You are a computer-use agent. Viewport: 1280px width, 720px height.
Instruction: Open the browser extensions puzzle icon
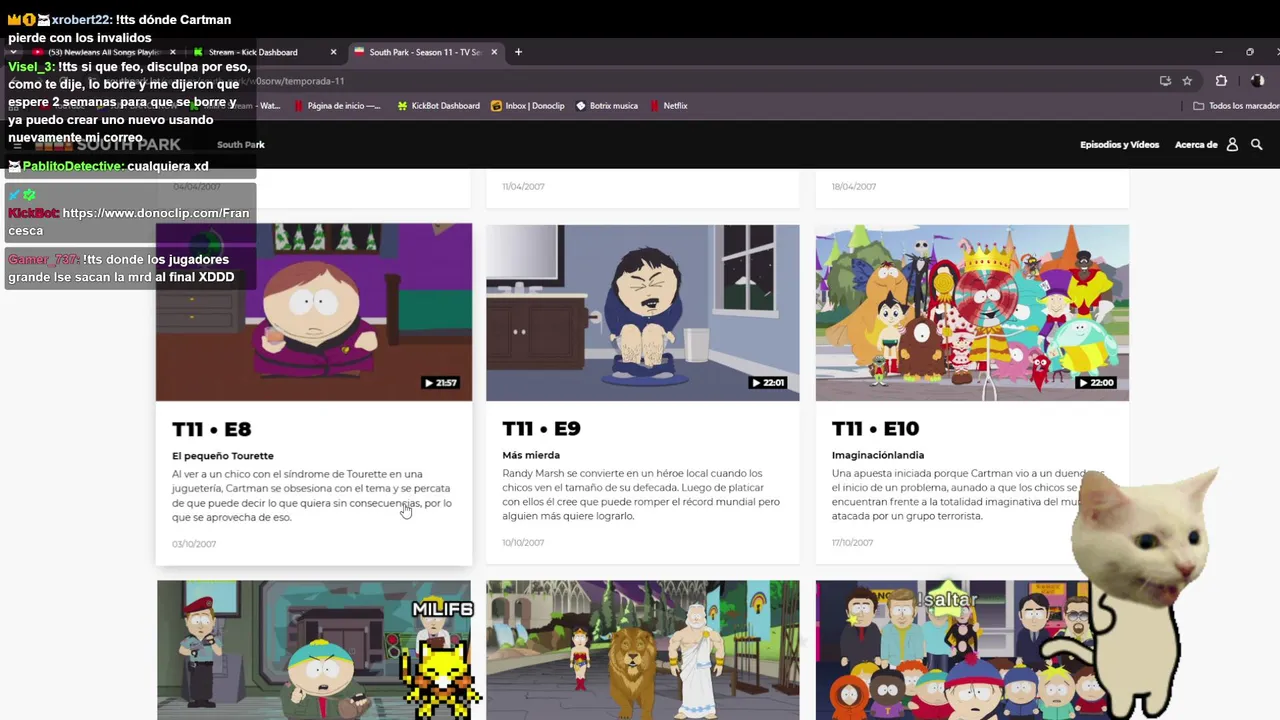point(1221,81)
